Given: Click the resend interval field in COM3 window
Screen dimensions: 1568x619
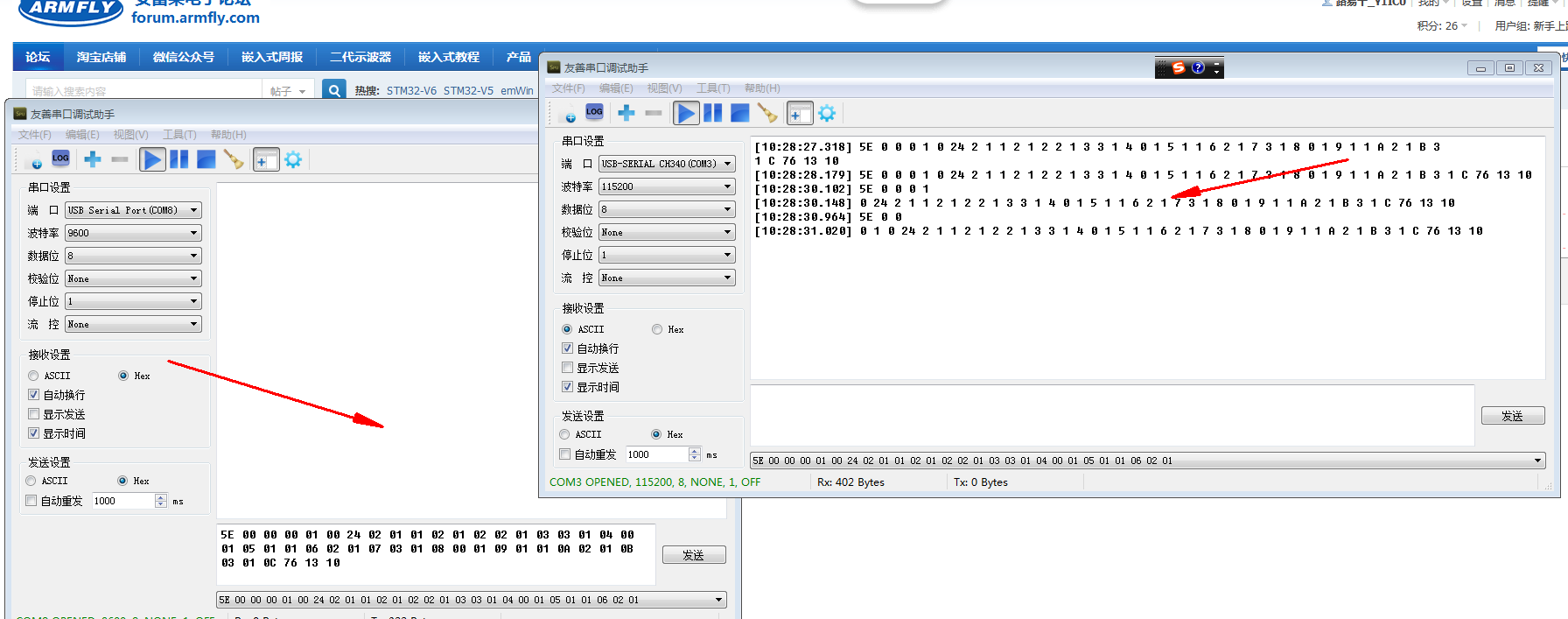Looking at the screenshot, I should [x=656, y=454].
